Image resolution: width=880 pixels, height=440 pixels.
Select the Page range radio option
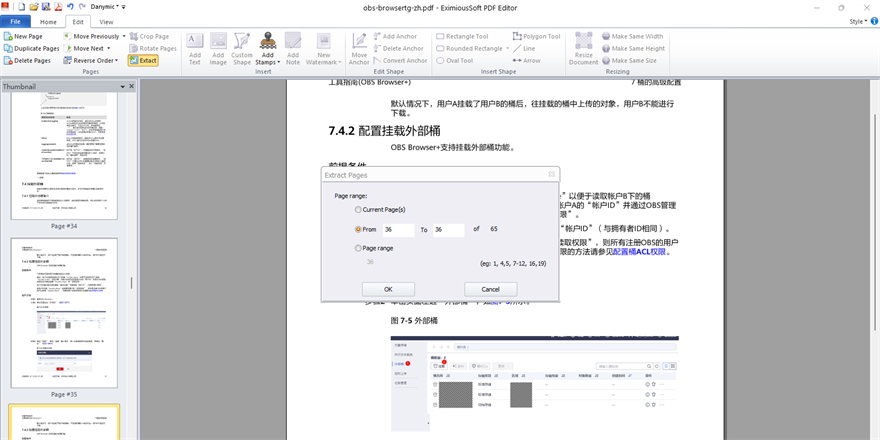[358, 248]
